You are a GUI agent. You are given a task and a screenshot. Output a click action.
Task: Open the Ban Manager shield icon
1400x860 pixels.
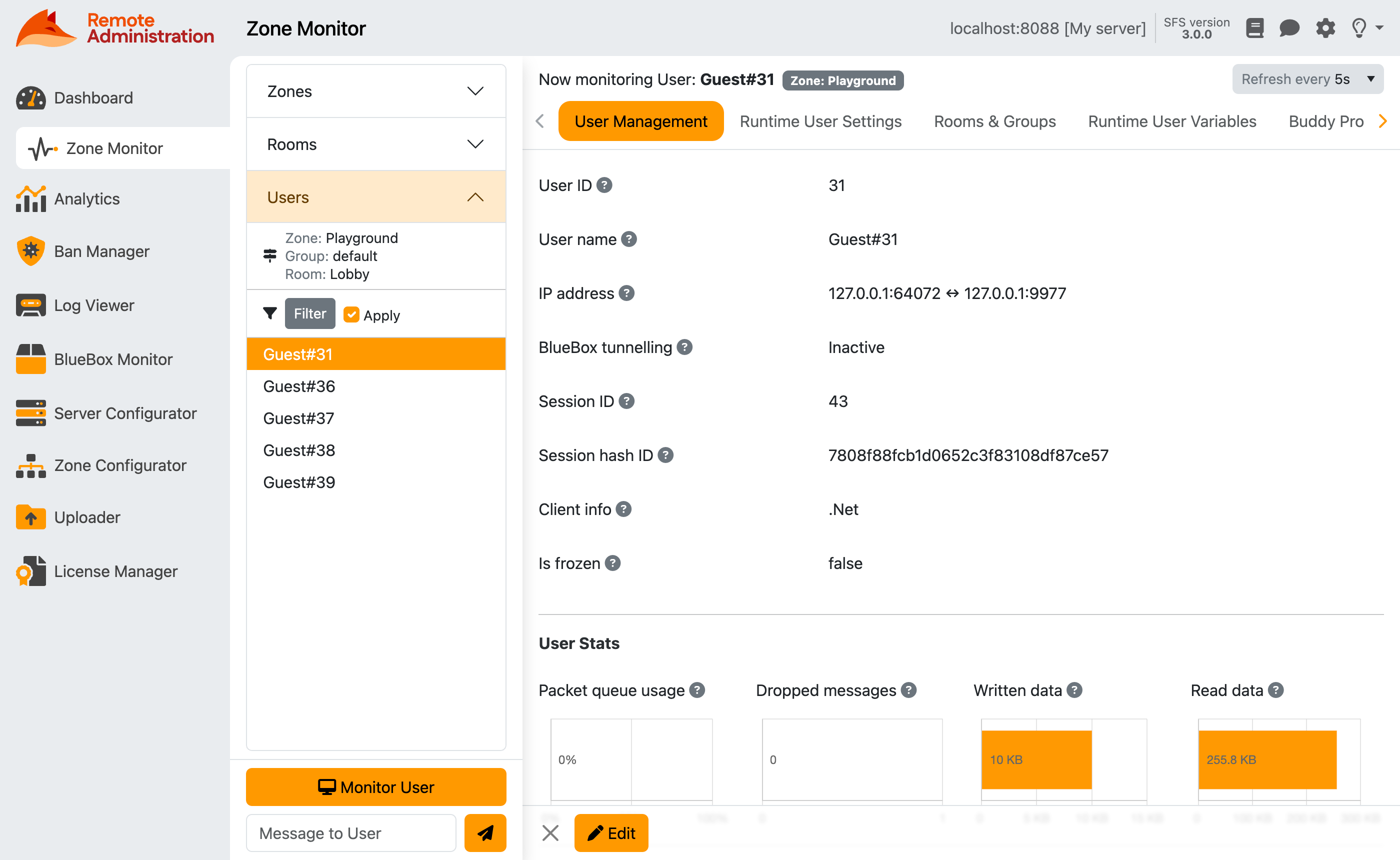pyautogui.click(x=30, y=251)
